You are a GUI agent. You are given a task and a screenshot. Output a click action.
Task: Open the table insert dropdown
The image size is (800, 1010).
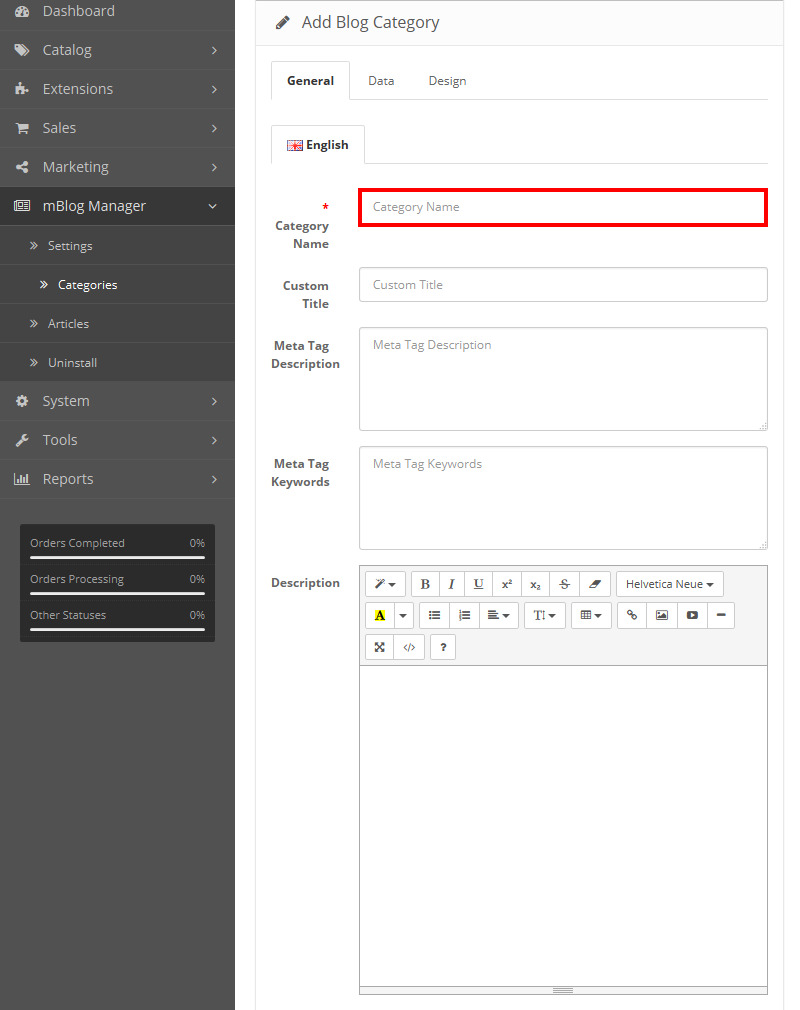[591, 616]
